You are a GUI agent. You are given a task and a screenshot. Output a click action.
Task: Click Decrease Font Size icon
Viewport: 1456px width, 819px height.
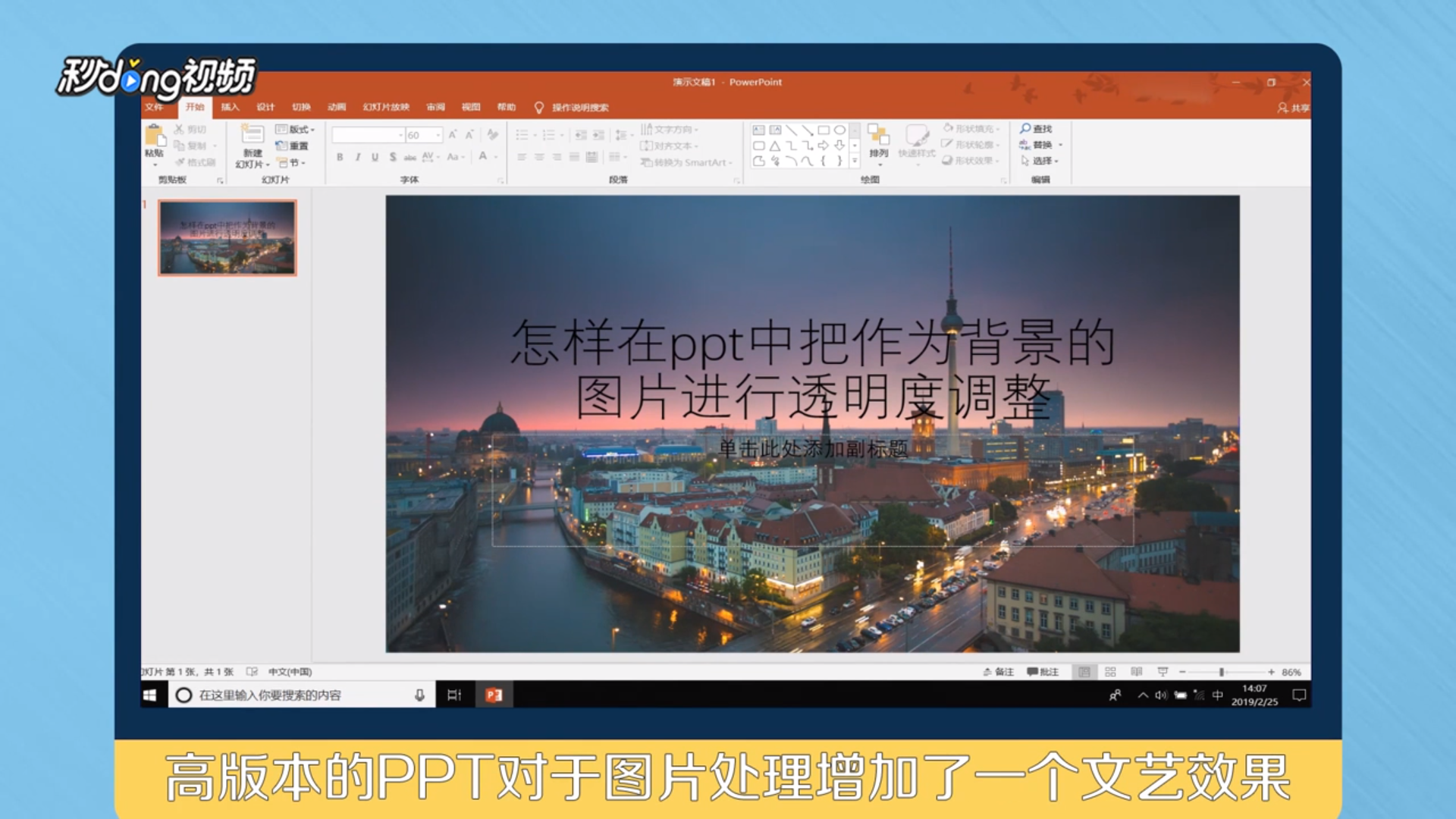pos(469,135)
